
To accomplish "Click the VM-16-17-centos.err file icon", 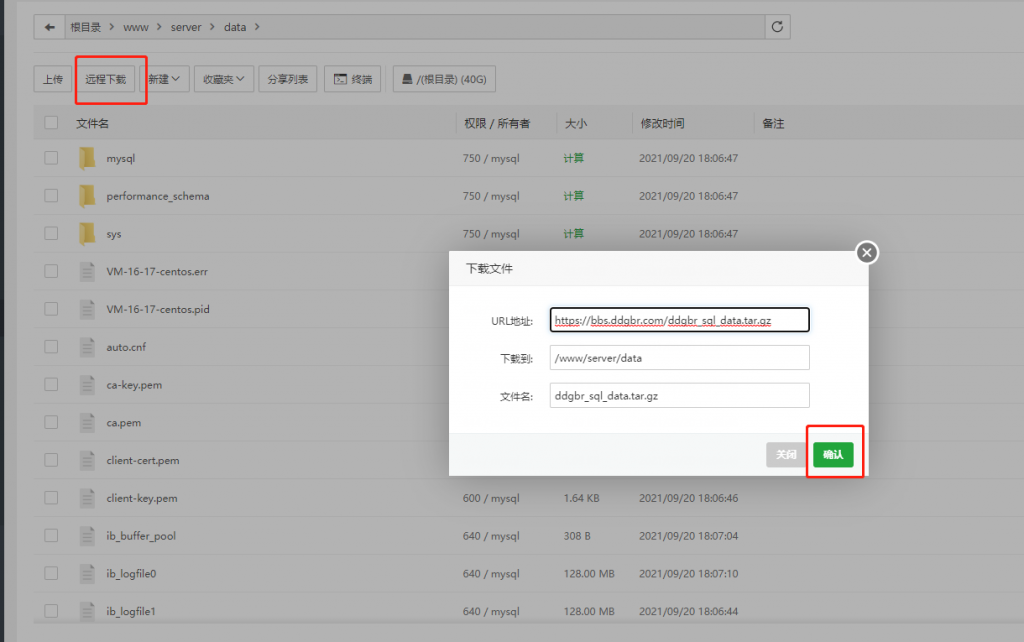I will 87,271.
